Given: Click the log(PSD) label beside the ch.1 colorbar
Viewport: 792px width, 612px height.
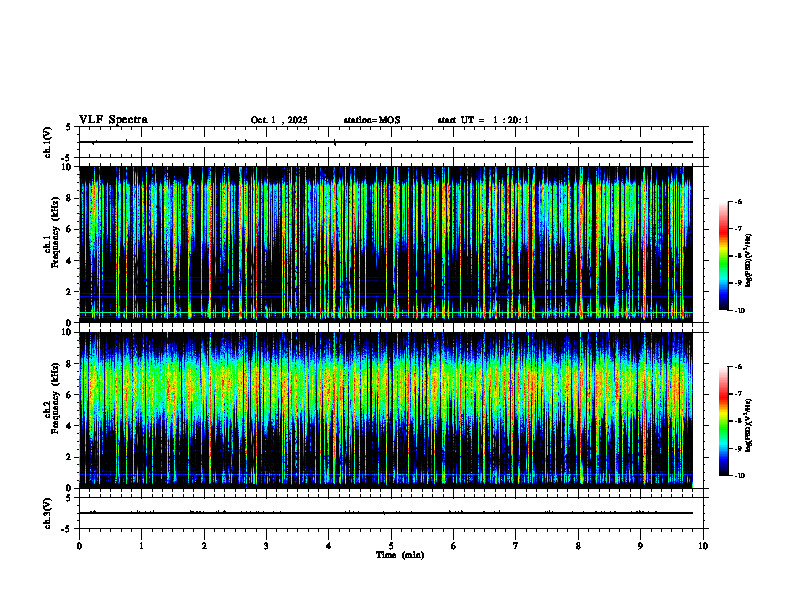Looking at the screenshot, I should pos(749,261).
